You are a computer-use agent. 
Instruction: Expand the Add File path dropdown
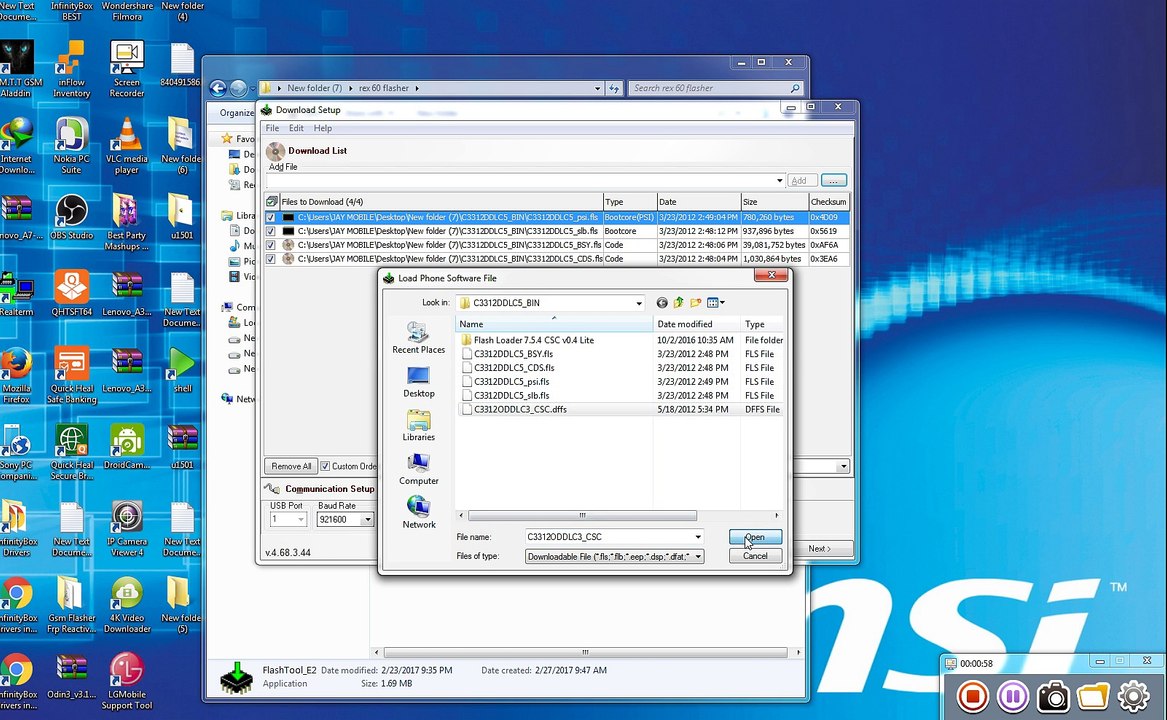[x=779, y=181]
